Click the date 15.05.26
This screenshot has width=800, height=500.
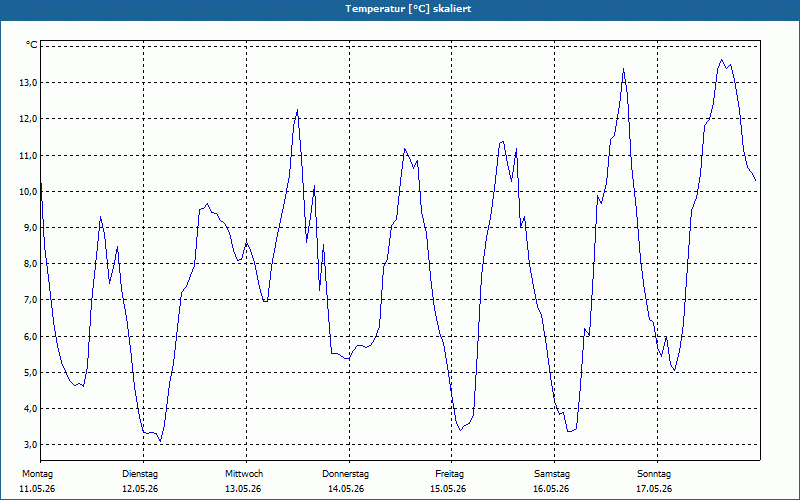(x=448, y=489)
